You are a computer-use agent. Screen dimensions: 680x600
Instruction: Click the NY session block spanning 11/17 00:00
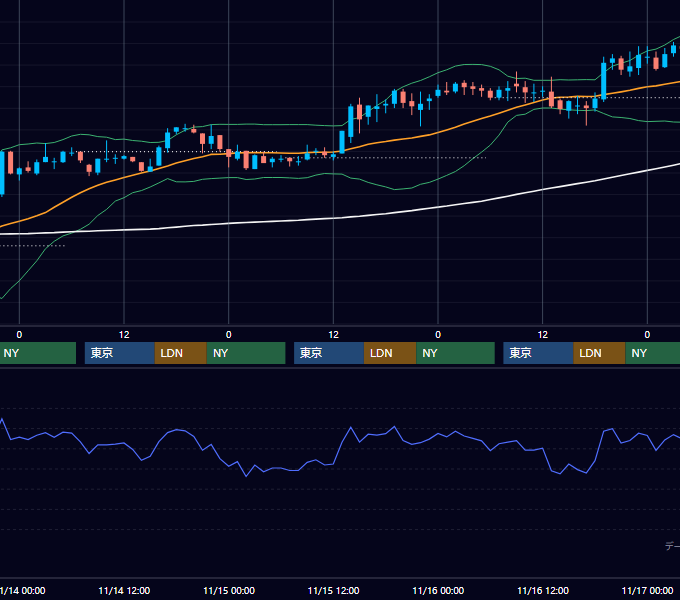point(653,353)
